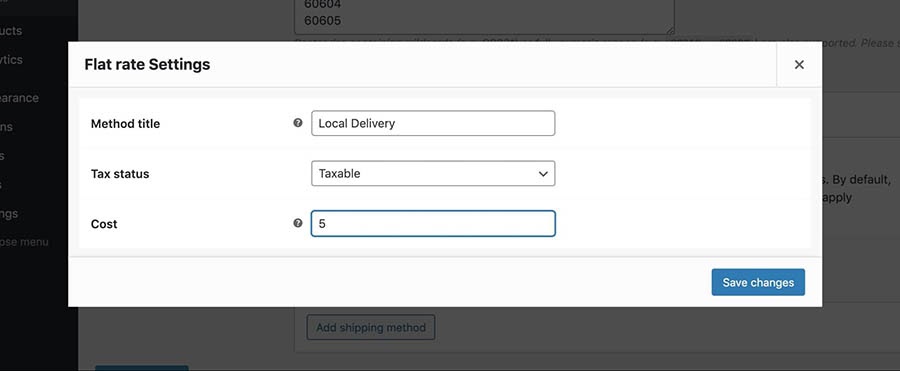
Task: Show the help tooltip icon for Cost
Action: 297,223
